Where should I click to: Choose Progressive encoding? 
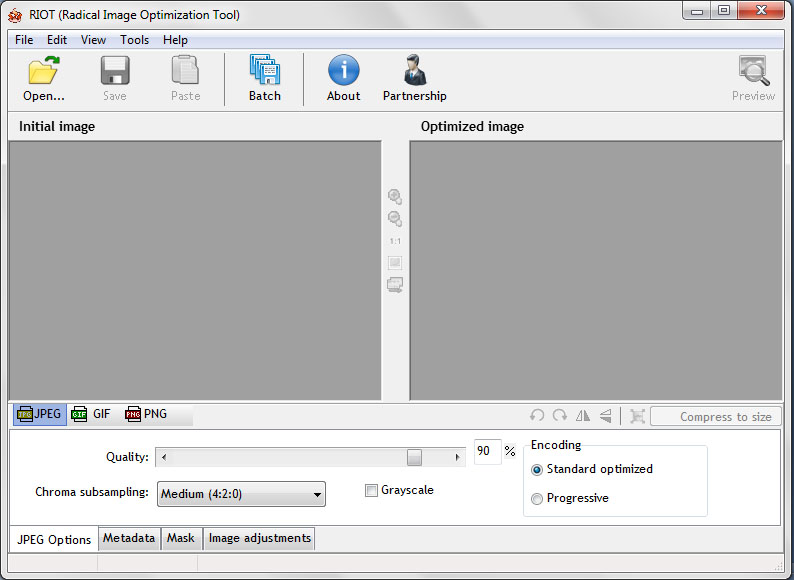537,499
